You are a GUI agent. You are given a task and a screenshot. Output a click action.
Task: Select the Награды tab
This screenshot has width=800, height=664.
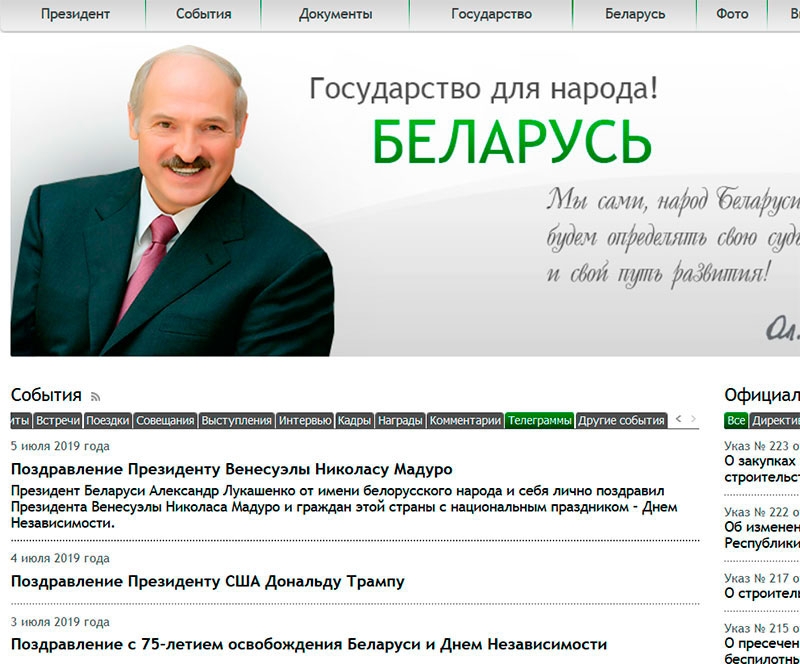[400, 421]
